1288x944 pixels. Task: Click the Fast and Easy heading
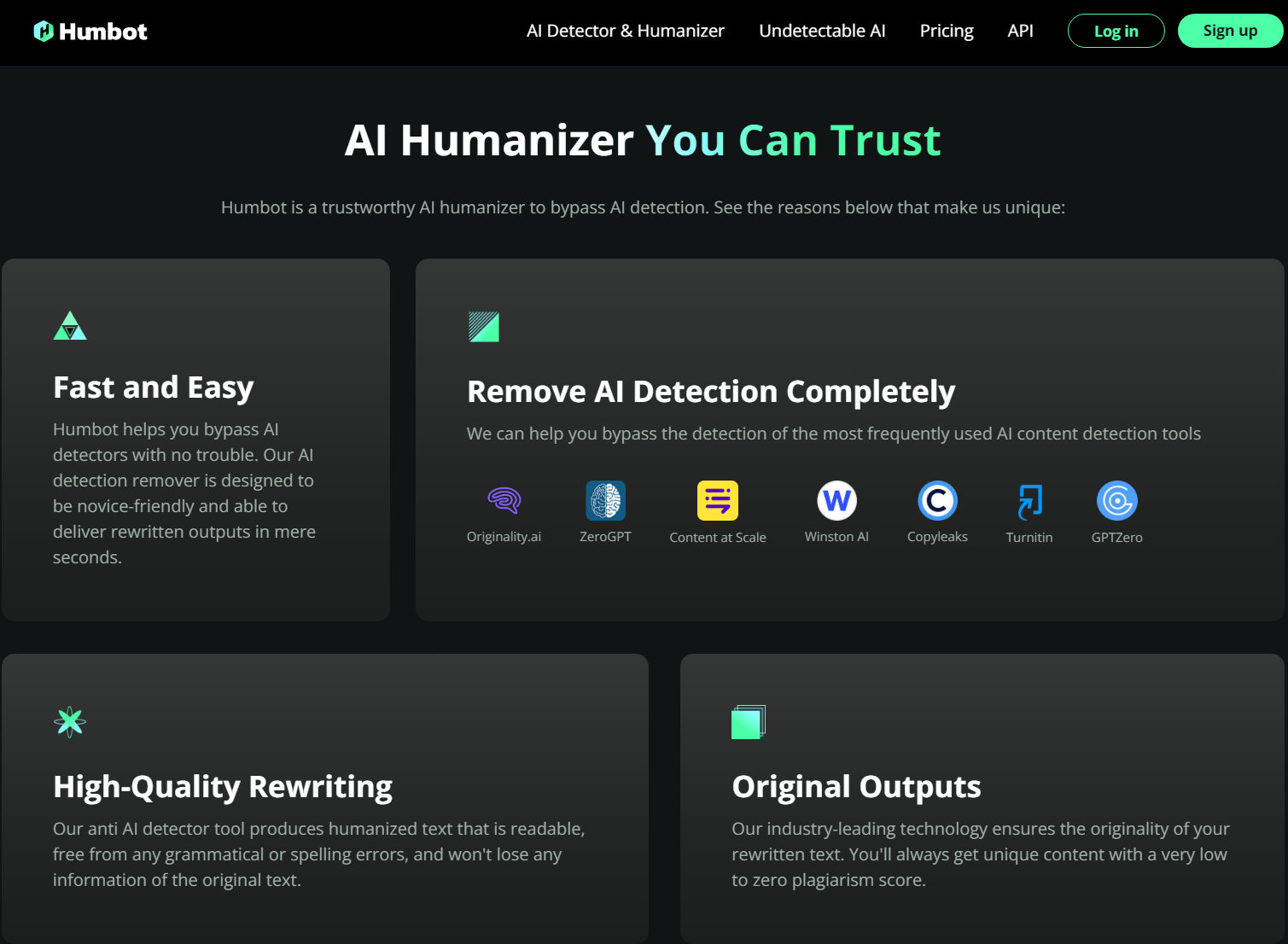(x=154, y=388)
